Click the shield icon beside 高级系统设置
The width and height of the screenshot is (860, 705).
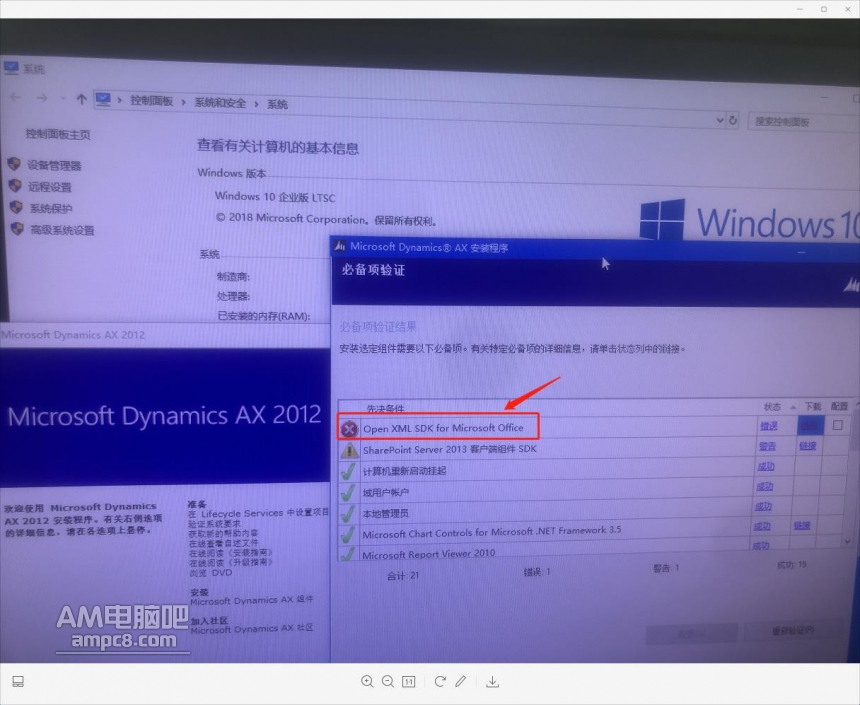click(x=17, y=228)
